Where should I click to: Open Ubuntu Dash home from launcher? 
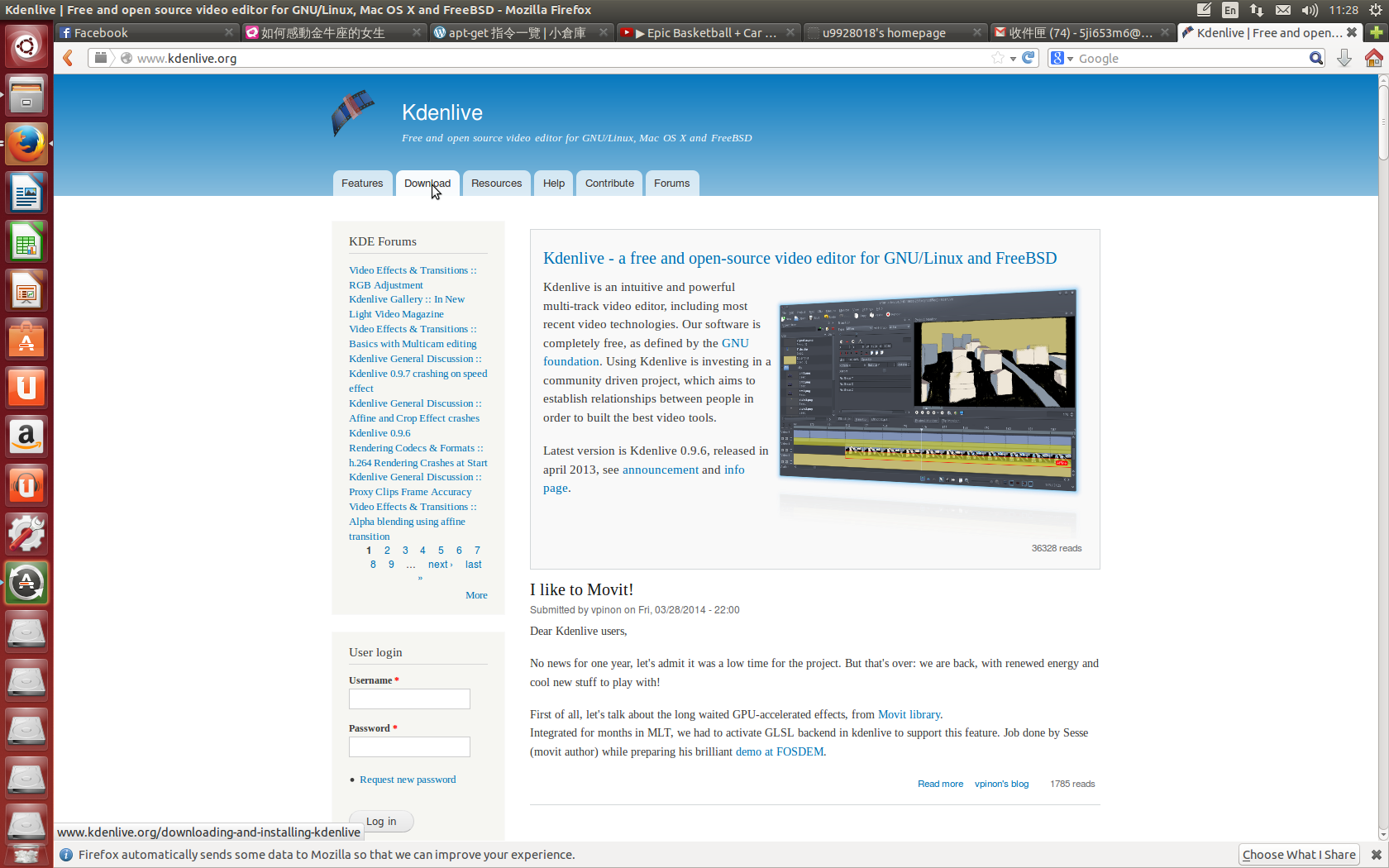click(26, 46)
